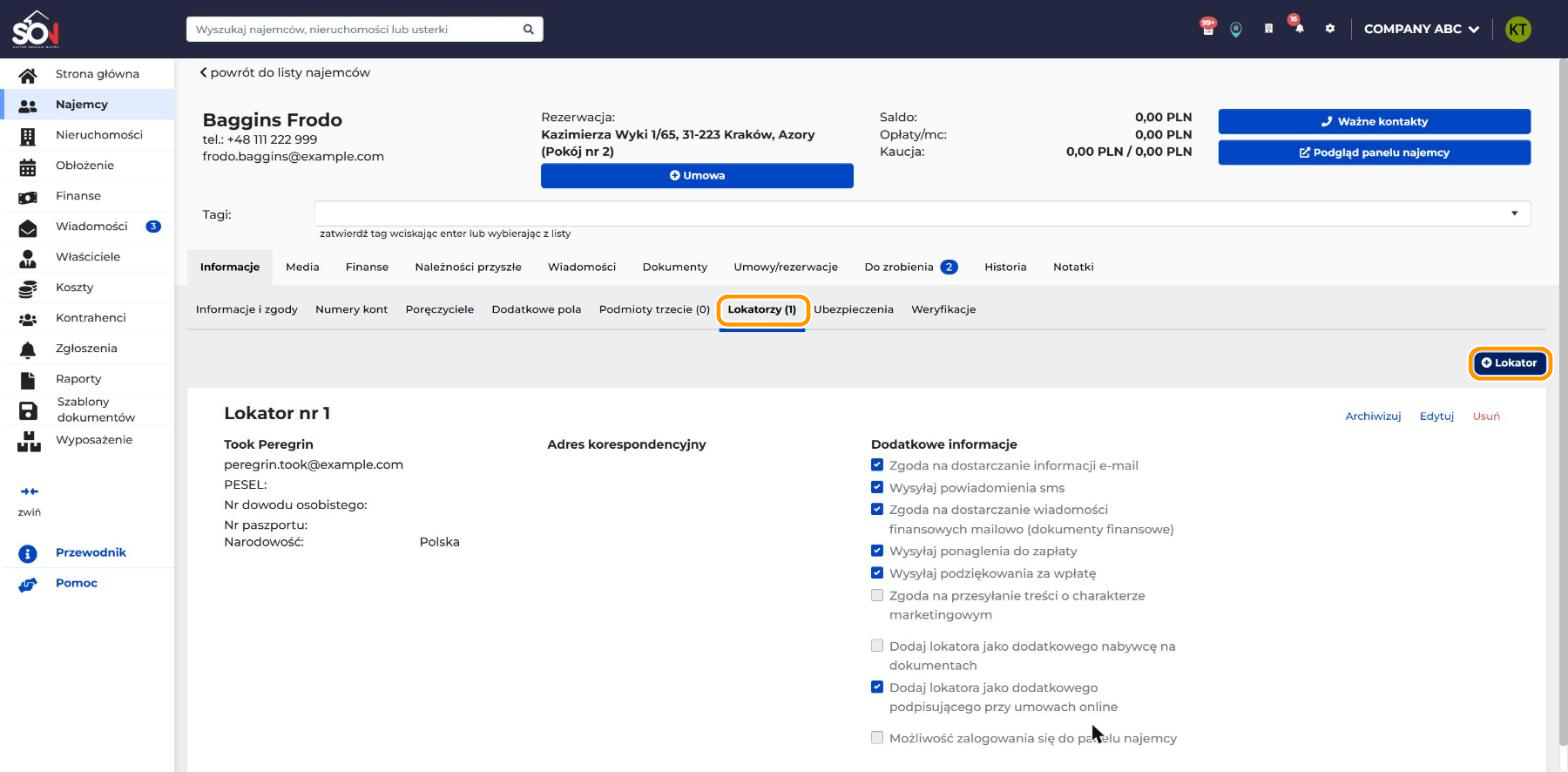Click the Kontrahenci group icon

click(x=28, y=319)
